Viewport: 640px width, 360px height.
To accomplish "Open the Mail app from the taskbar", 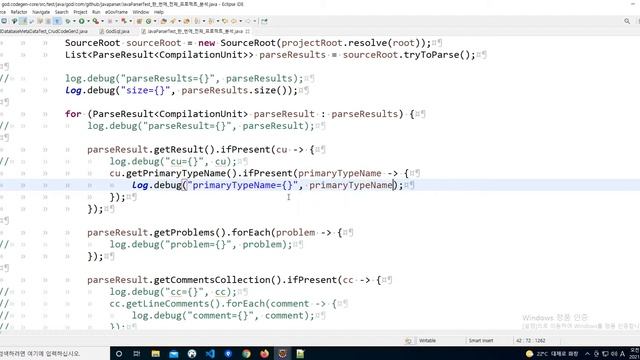I will tap(174, 353).
